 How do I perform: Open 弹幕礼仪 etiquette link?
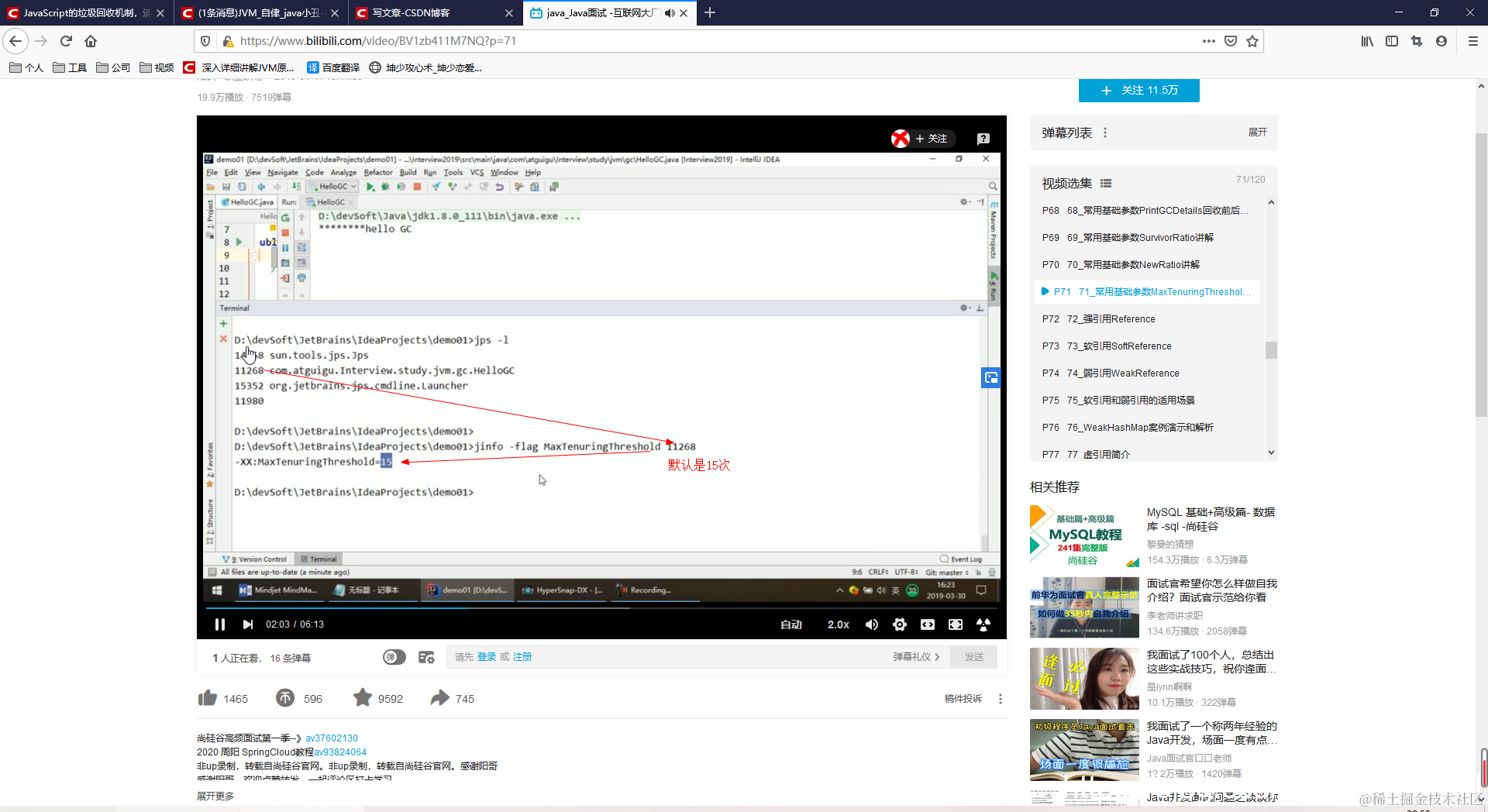(916, 657)
